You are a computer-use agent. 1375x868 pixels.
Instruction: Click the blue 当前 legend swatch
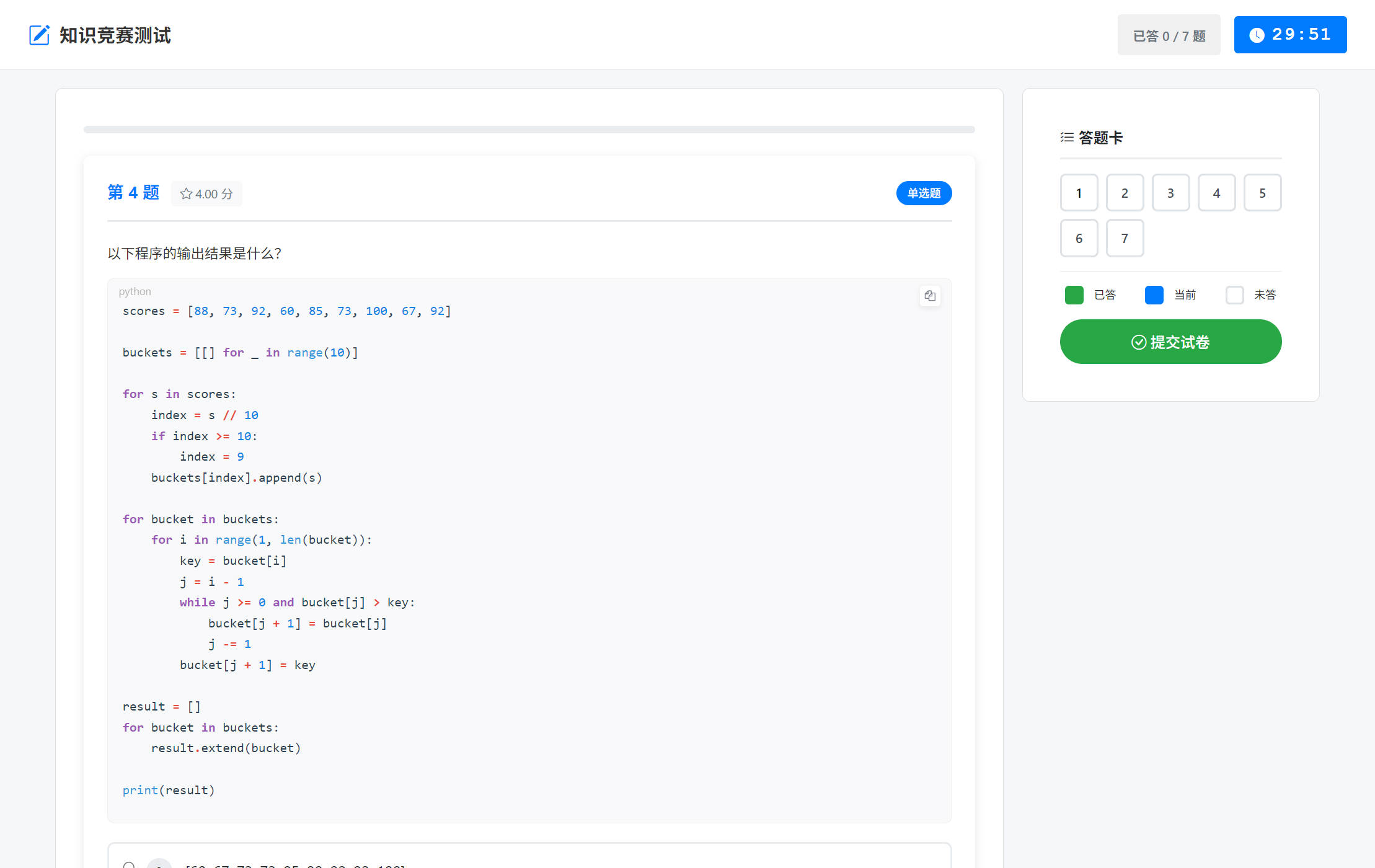coord(1154,295)
